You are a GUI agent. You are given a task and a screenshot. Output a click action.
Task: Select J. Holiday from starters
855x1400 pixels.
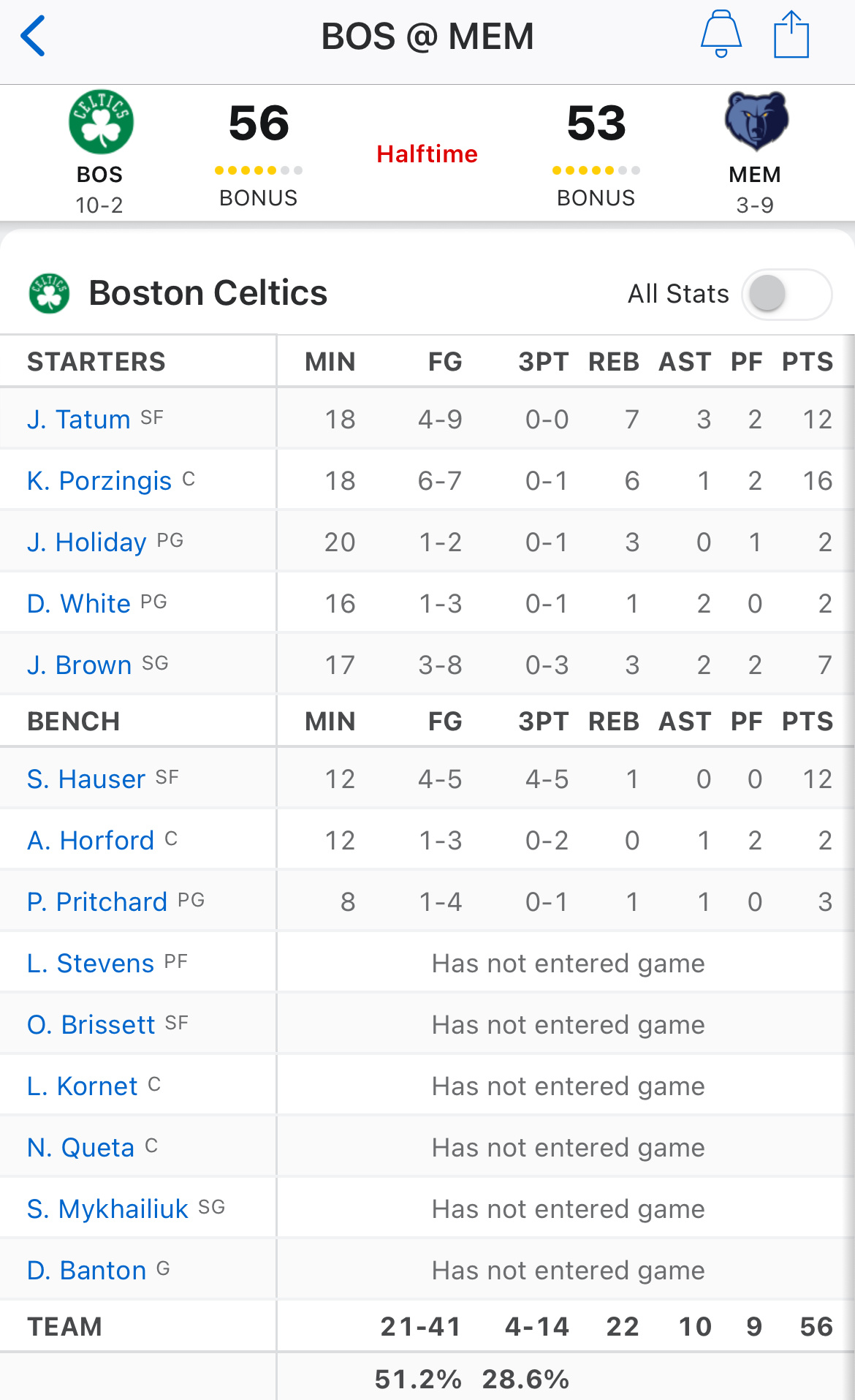pyautogui.click(x=87, y=542)
